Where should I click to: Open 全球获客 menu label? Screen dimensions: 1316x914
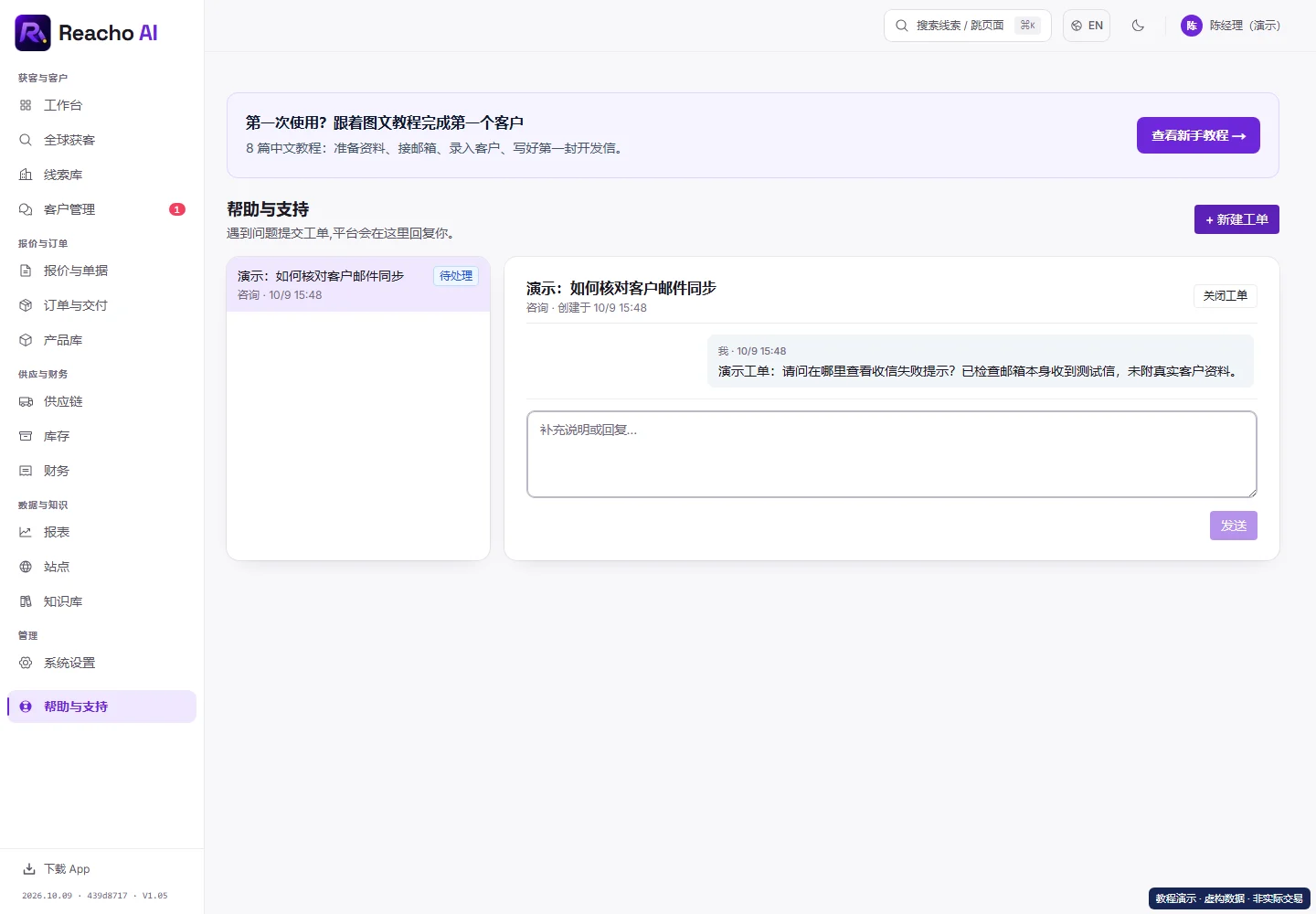(69, 140)
